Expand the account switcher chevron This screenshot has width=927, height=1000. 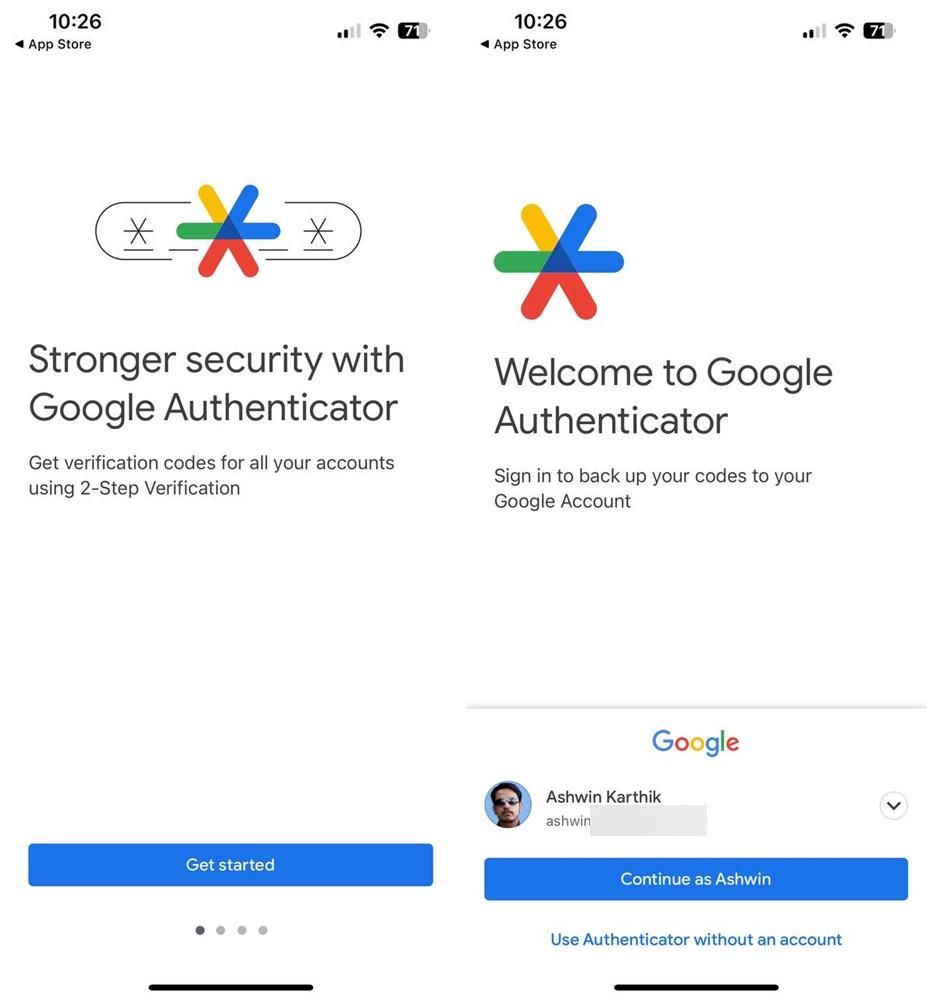click(893, 805)
